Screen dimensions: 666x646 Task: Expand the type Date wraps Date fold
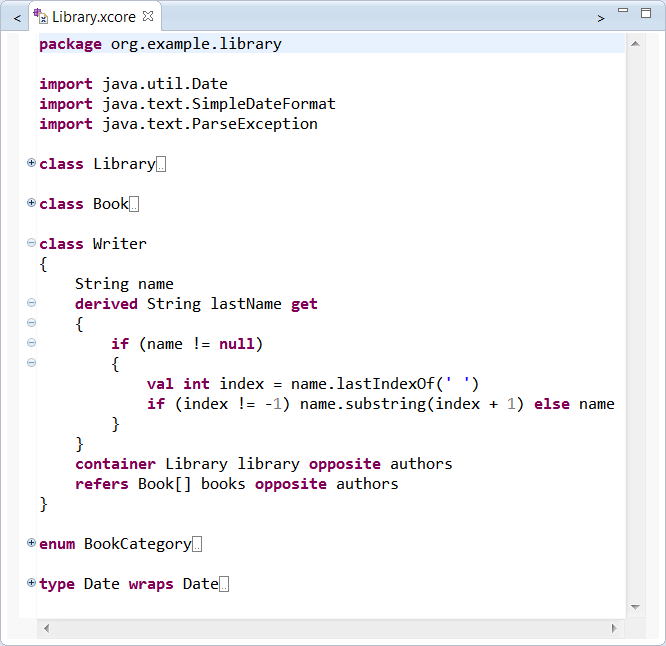click(31, 583)
